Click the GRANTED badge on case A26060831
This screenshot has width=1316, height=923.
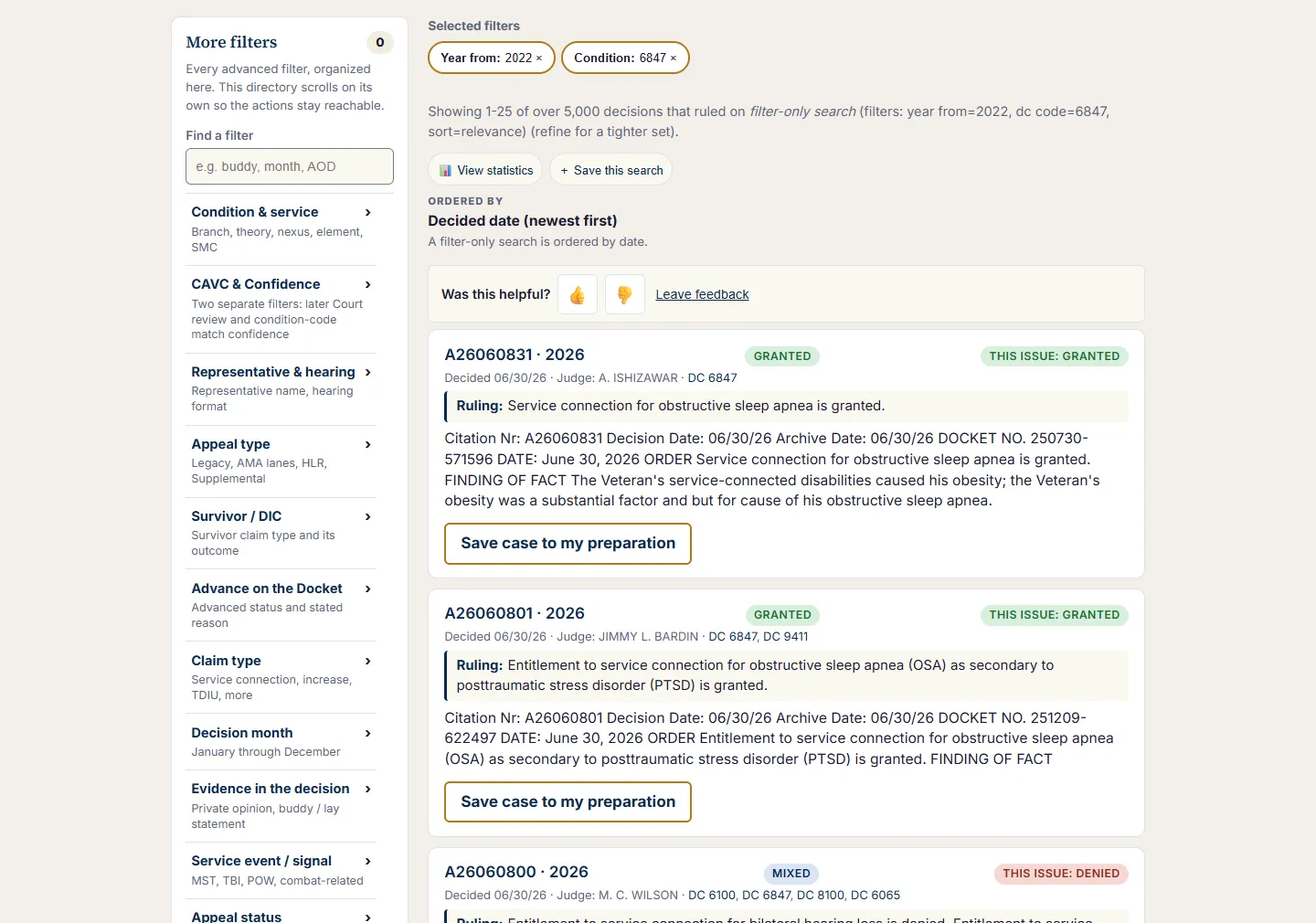pos(782,356)
